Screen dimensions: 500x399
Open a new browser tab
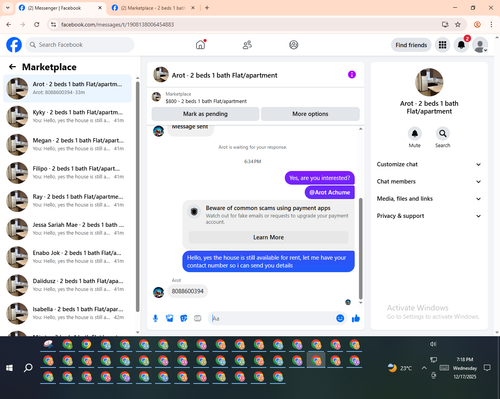click(x=207, y=8)
